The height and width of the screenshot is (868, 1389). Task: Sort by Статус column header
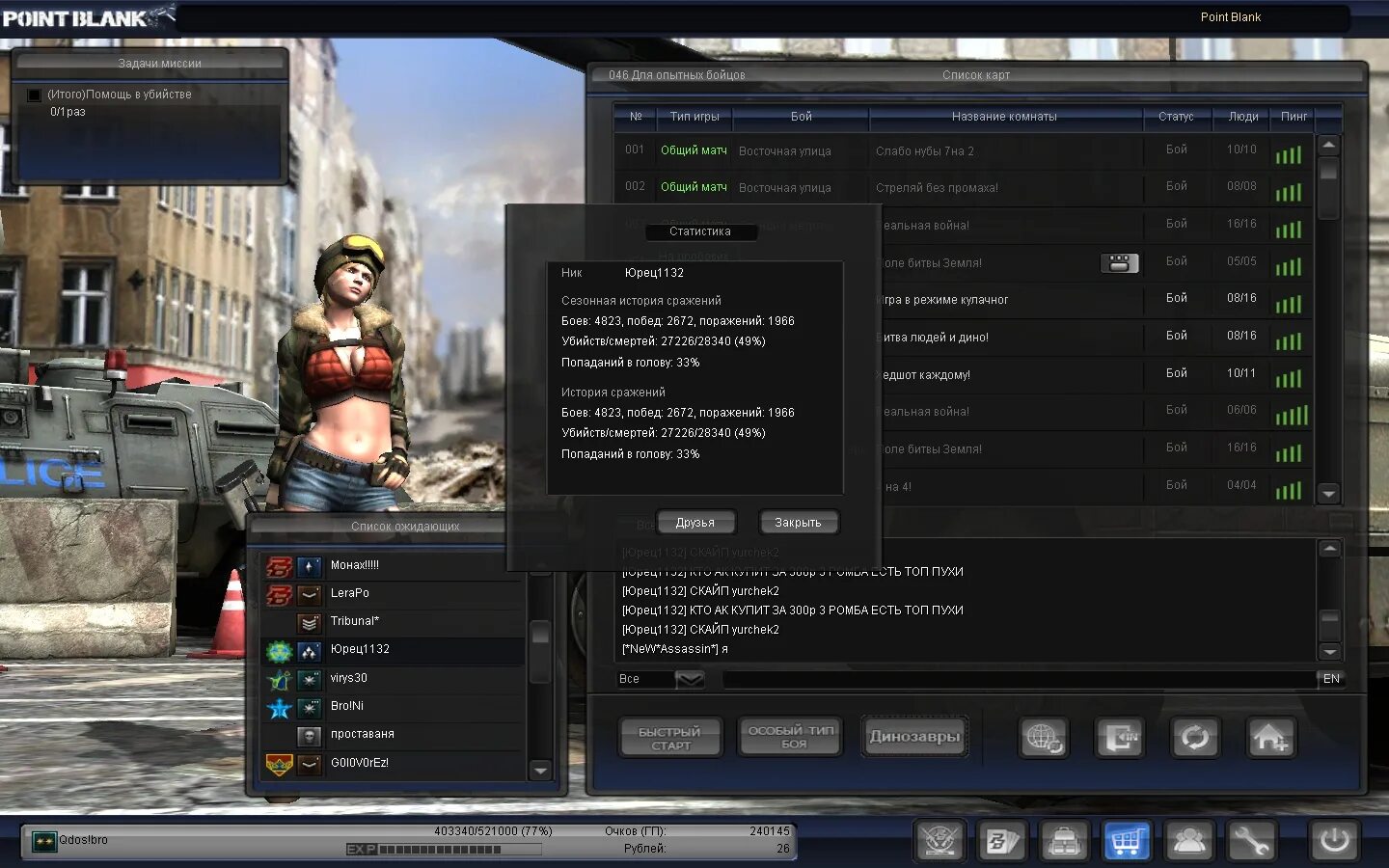click(x=1176, y=117)
